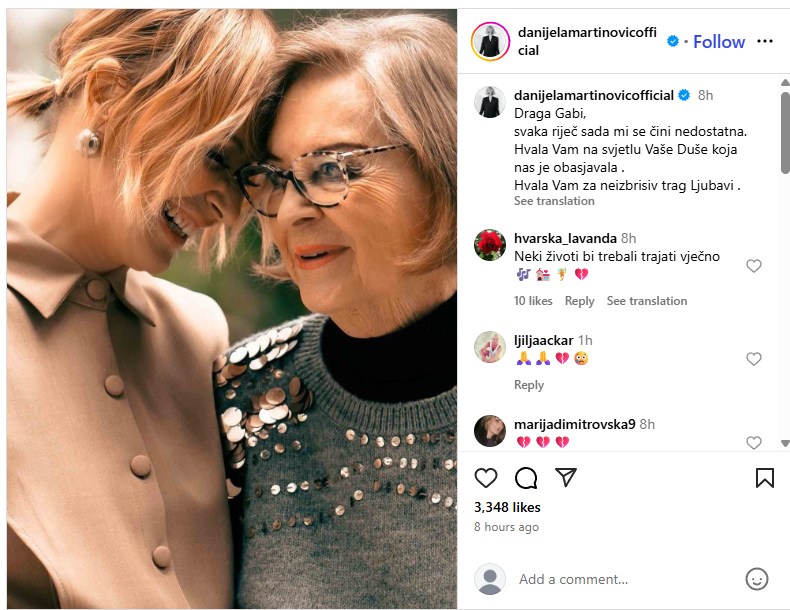The image size is (790, 610).
Task: Like marijadimitrovska9's comment
Action: (x=754, y=442)
